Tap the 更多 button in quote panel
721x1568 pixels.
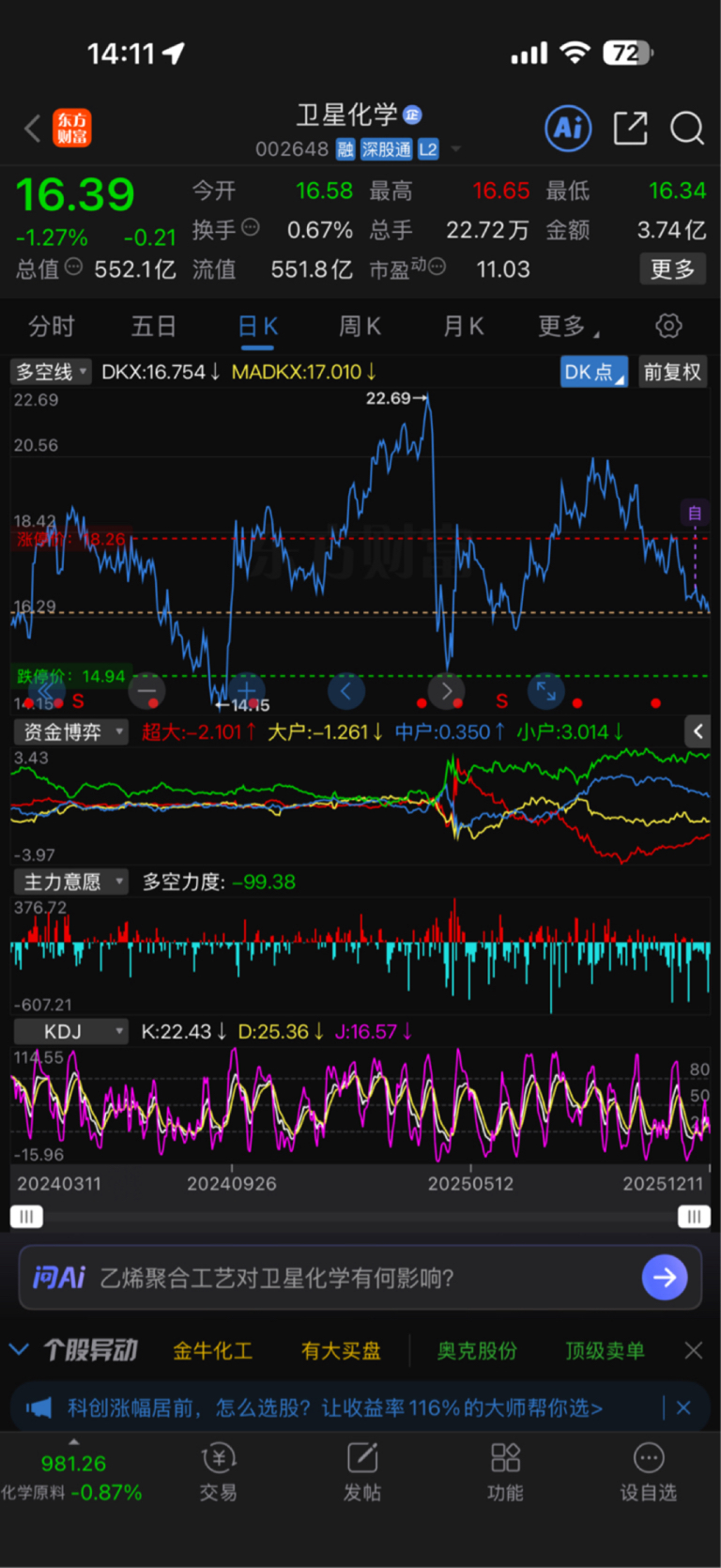tap(672, 269)
